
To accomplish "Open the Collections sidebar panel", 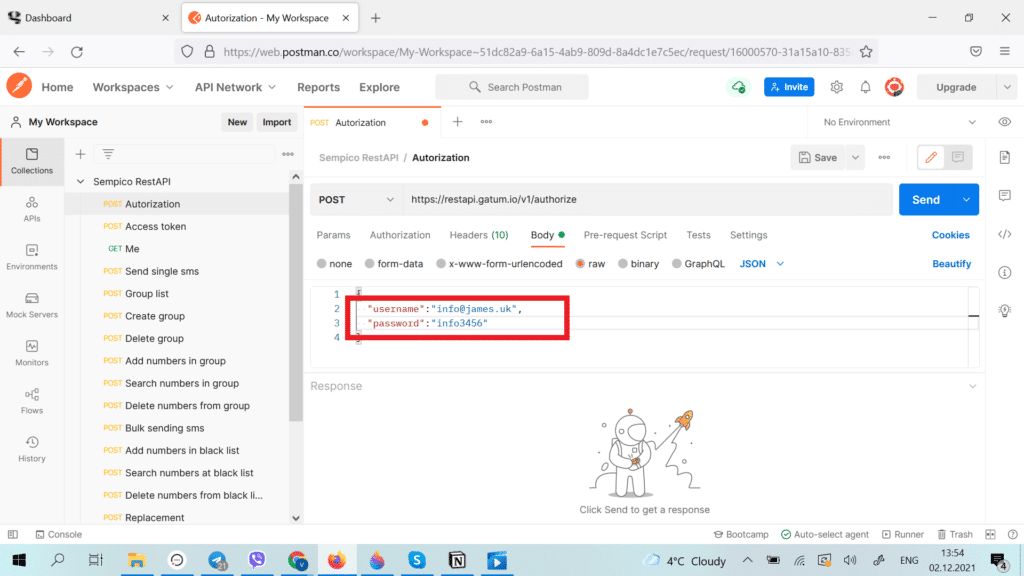I will [x=31, y=161].
